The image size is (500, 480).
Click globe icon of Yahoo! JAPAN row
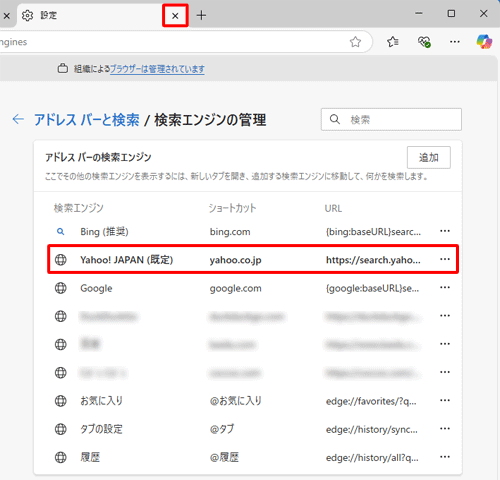click(x=61, y=260)
